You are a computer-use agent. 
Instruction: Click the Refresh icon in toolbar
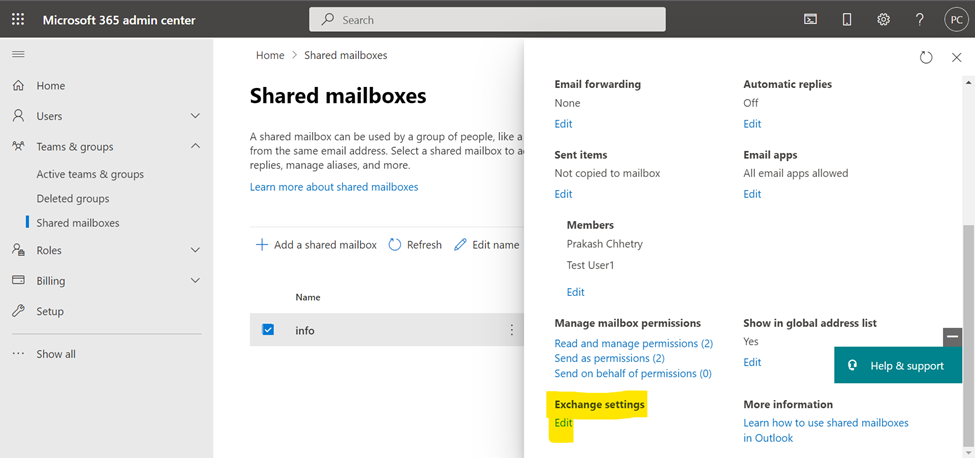[x=395, y=245]
